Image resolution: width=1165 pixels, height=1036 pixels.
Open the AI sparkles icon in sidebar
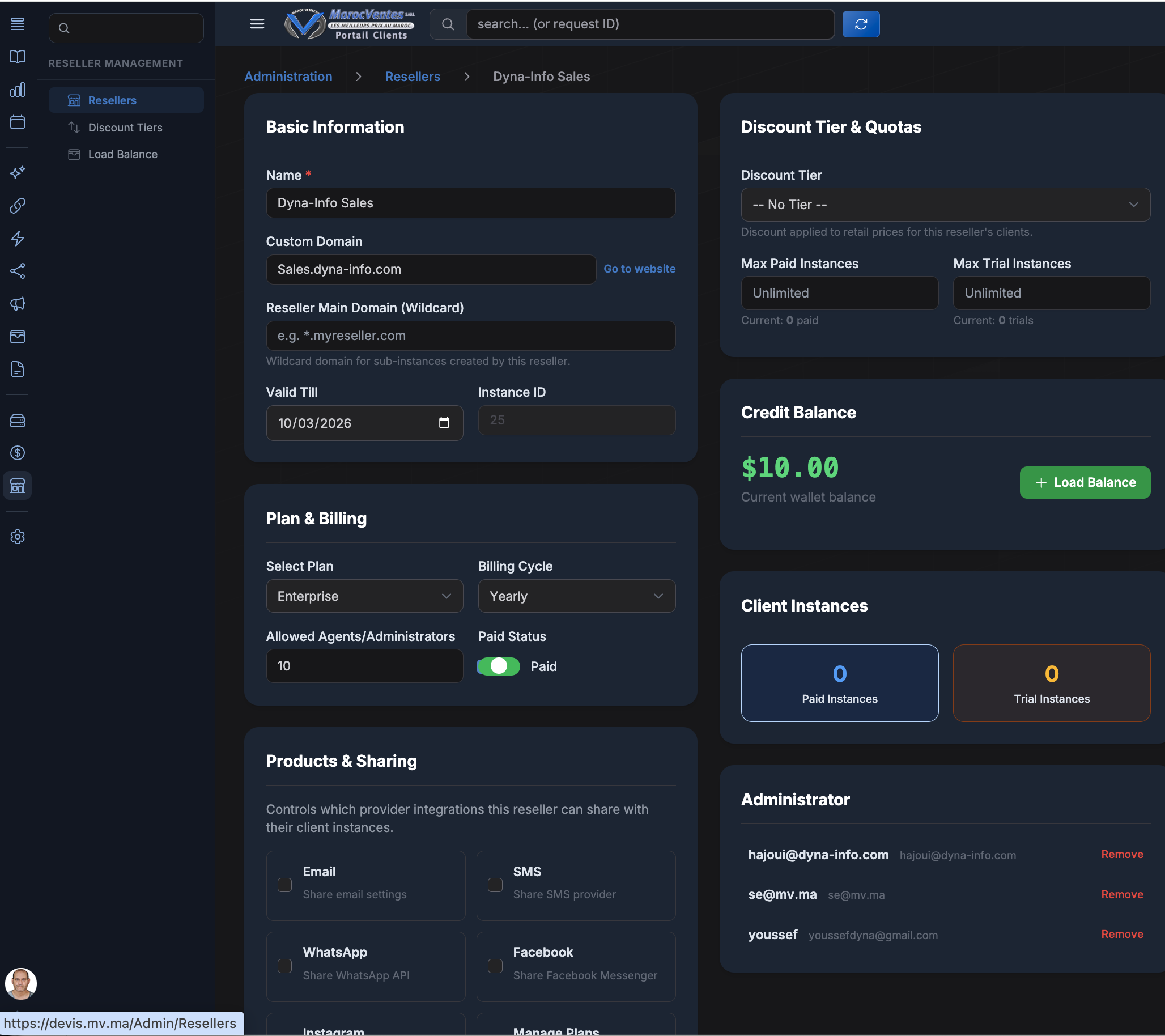17,173
